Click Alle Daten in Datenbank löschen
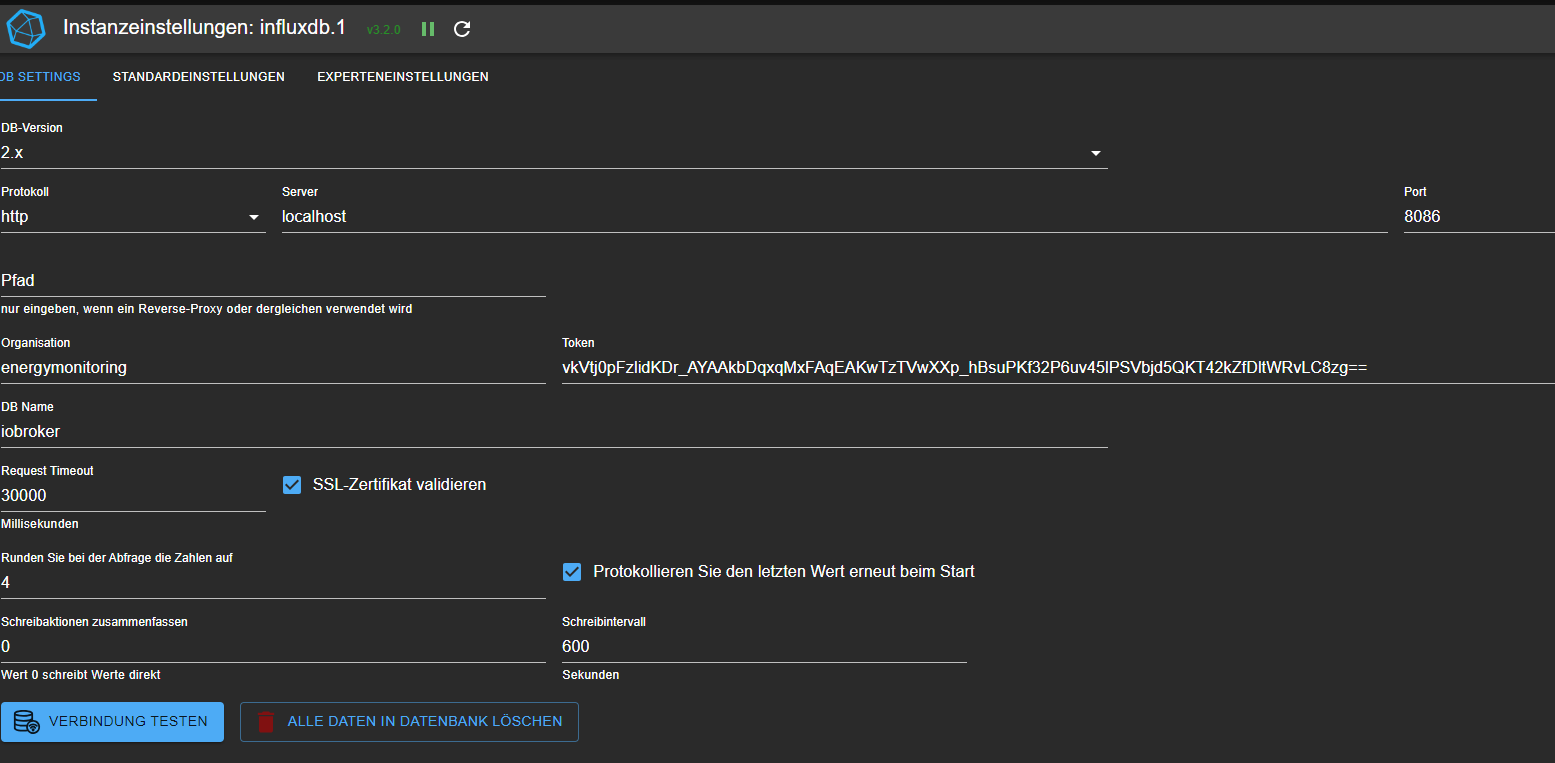Viewport: 1555px width, 763px height. click(409, 721)
